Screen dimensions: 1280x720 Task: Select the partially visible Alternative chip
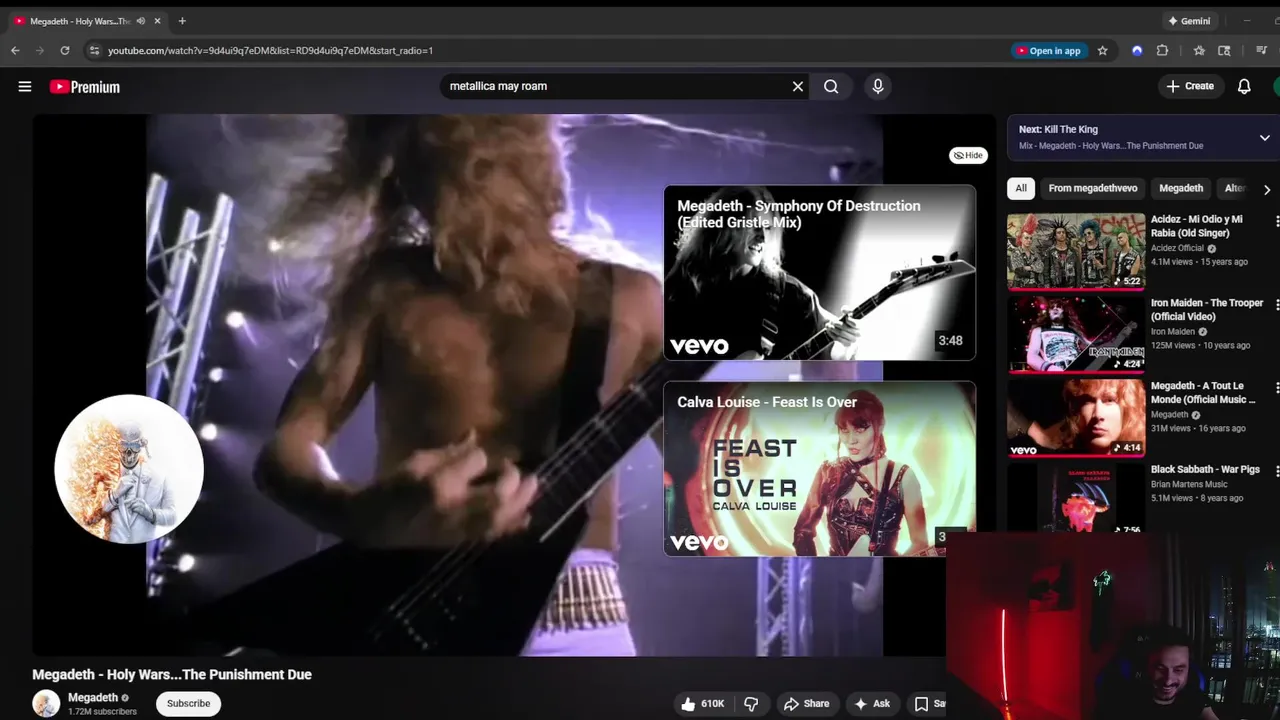click(1235, 188)
